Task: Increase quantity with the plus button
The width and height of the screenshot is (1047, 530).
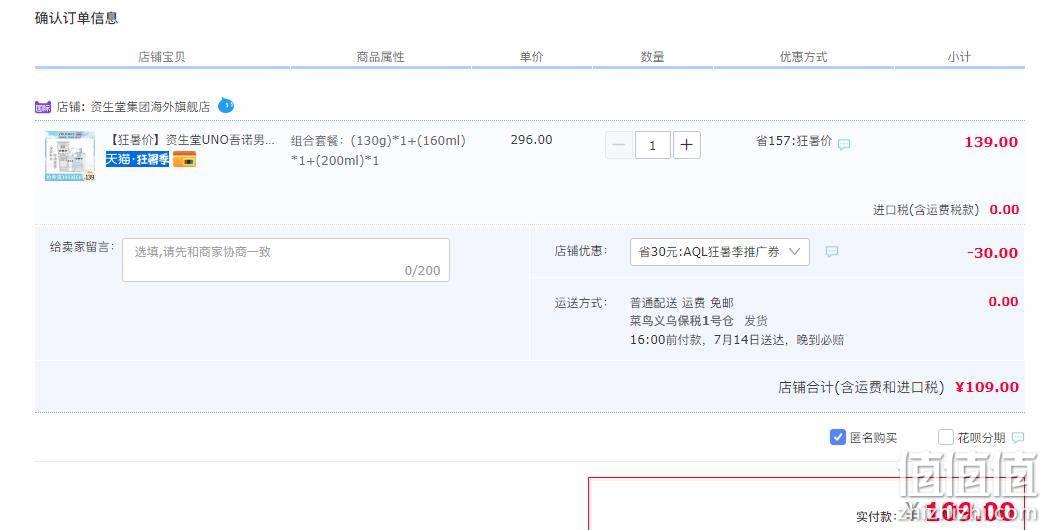Action: (x=686, y=145)
